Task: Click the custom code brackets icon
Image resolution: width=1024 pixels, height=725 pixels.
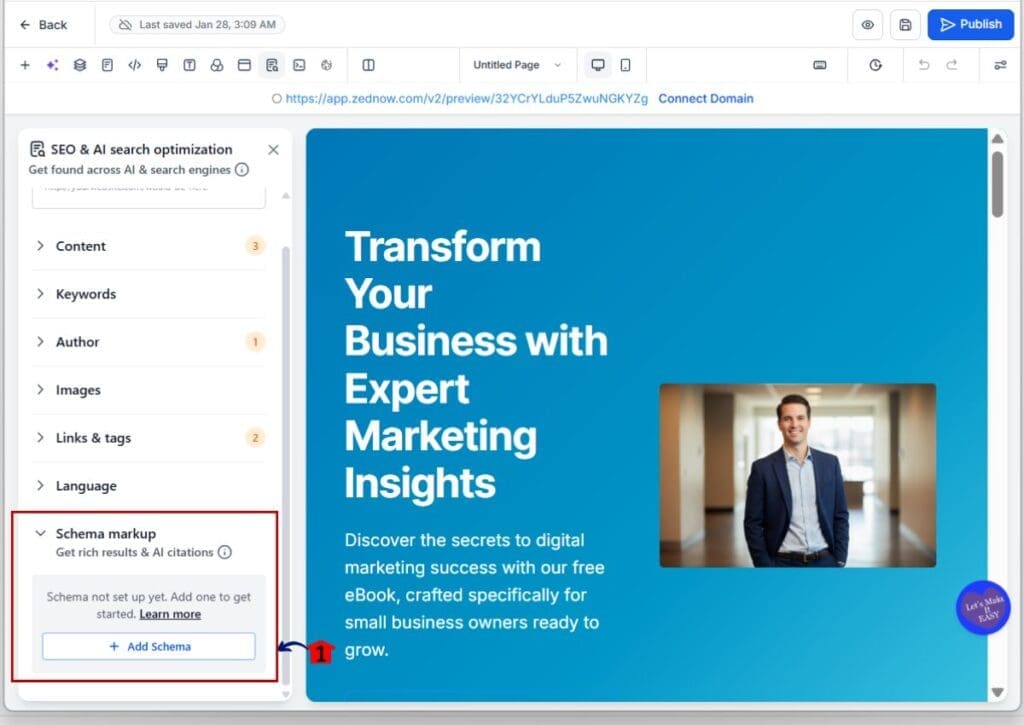Action: point(134,65)
